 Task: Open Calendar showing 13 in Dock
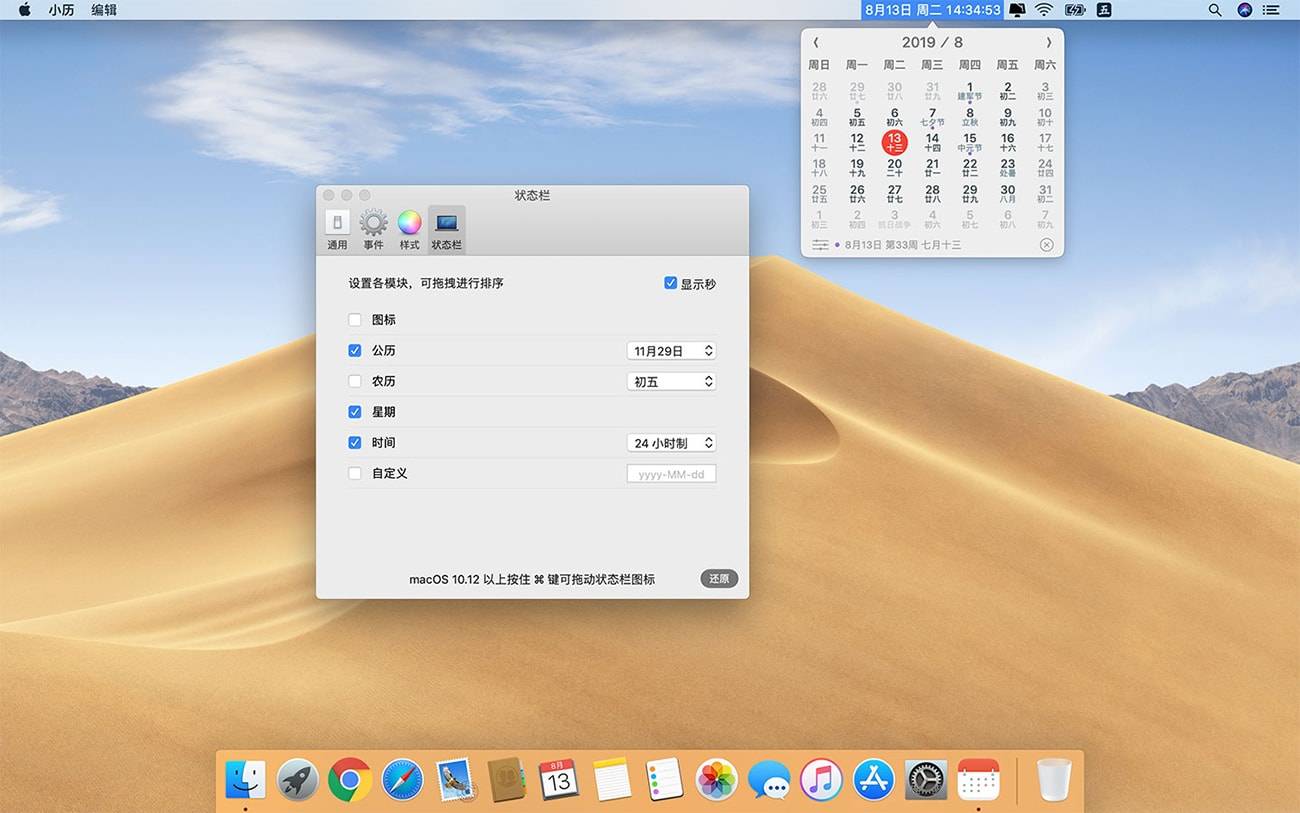pos(559,780)
